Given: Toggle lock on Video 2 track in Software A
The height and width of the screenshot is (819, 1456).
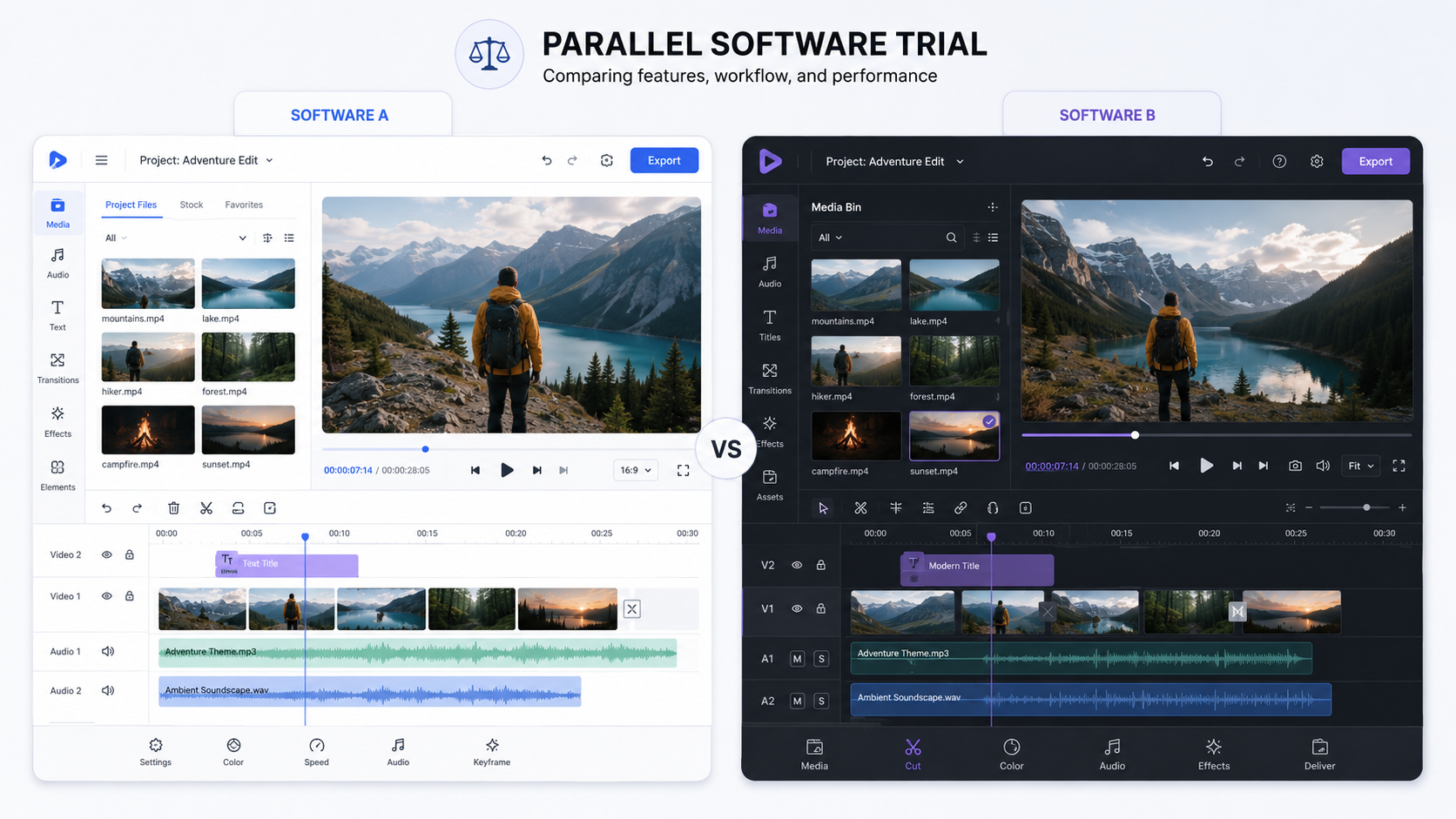Looking at the screenshot, I should click(x=130, y=555).
